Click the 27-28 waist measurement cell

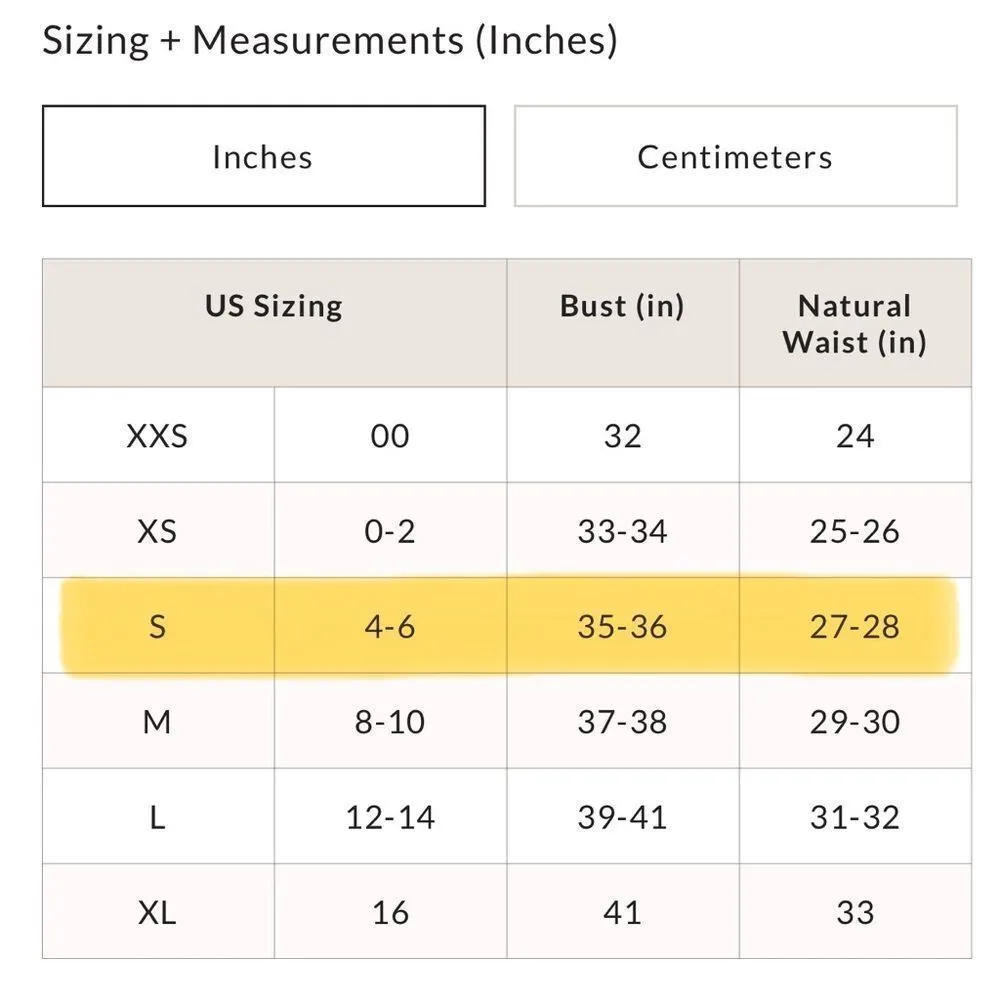click(855, 627)
